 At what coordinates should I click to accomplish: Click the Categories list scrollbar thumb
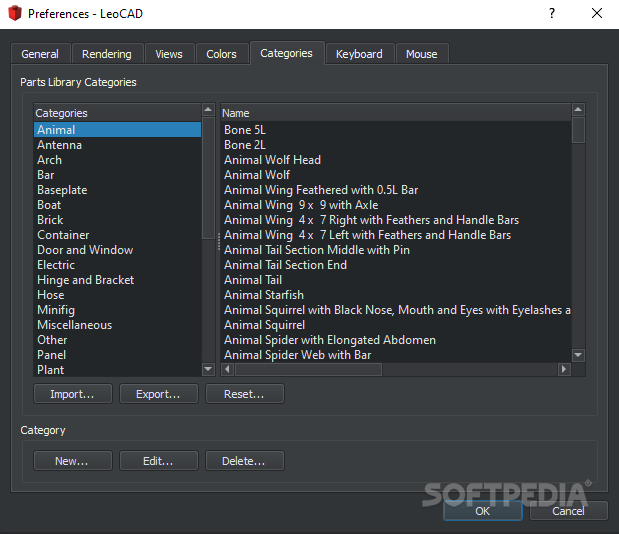[x=208, y=178]
